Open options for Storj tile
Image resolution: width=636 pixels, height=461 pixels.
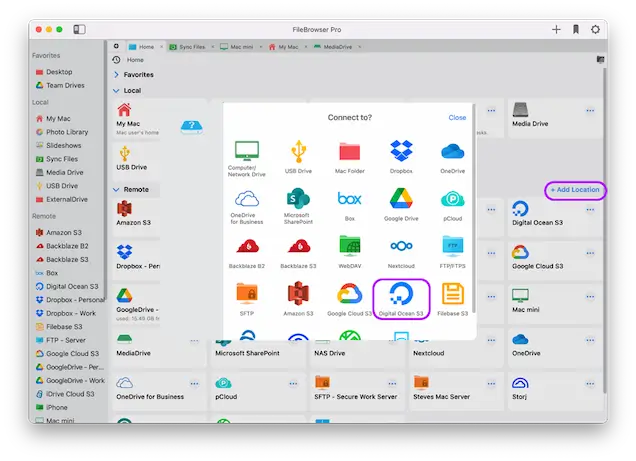click(590, 384)
